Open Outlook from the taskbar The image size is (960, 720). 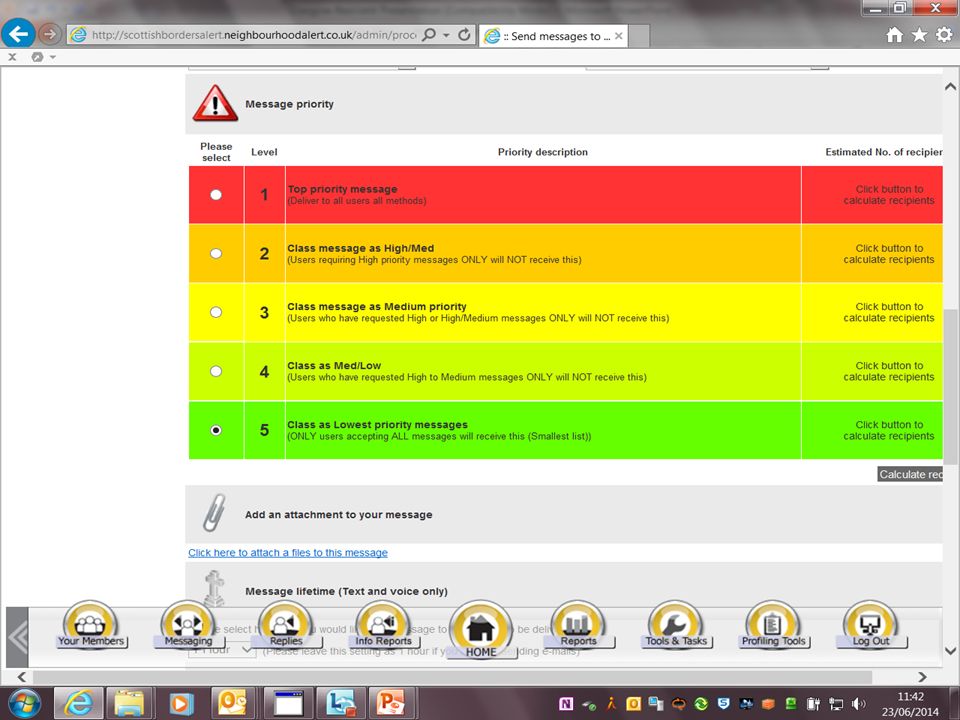(233, 703)
